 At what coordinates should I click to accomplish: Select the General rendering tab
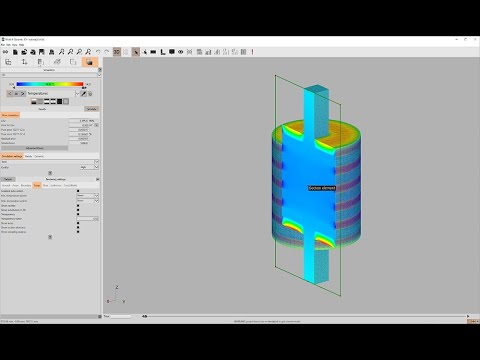[x=6, y=185]
